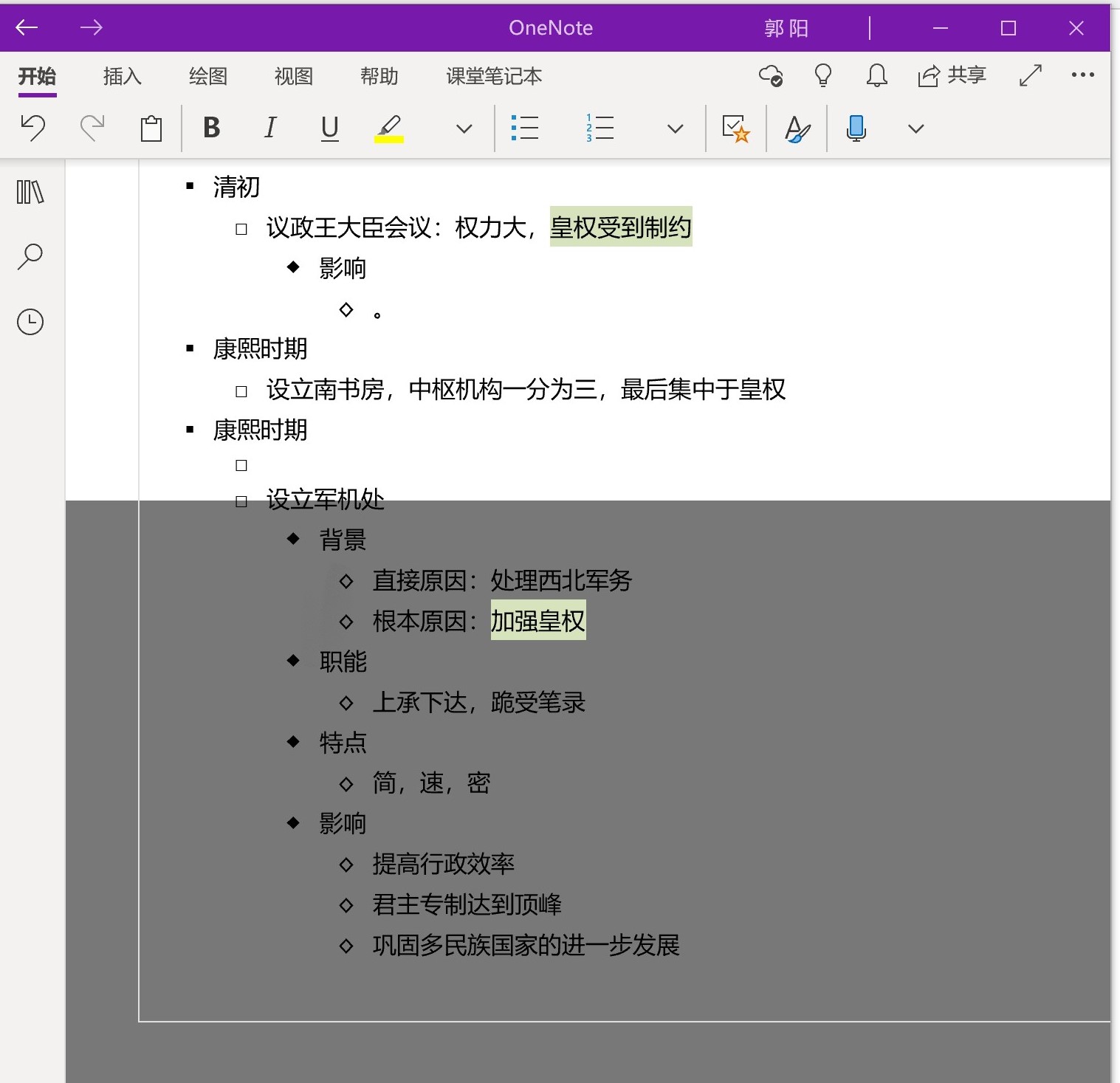Screen dimensions: 1120x1083
Task: Go forward with the right arrow
Action: point(91,28)
